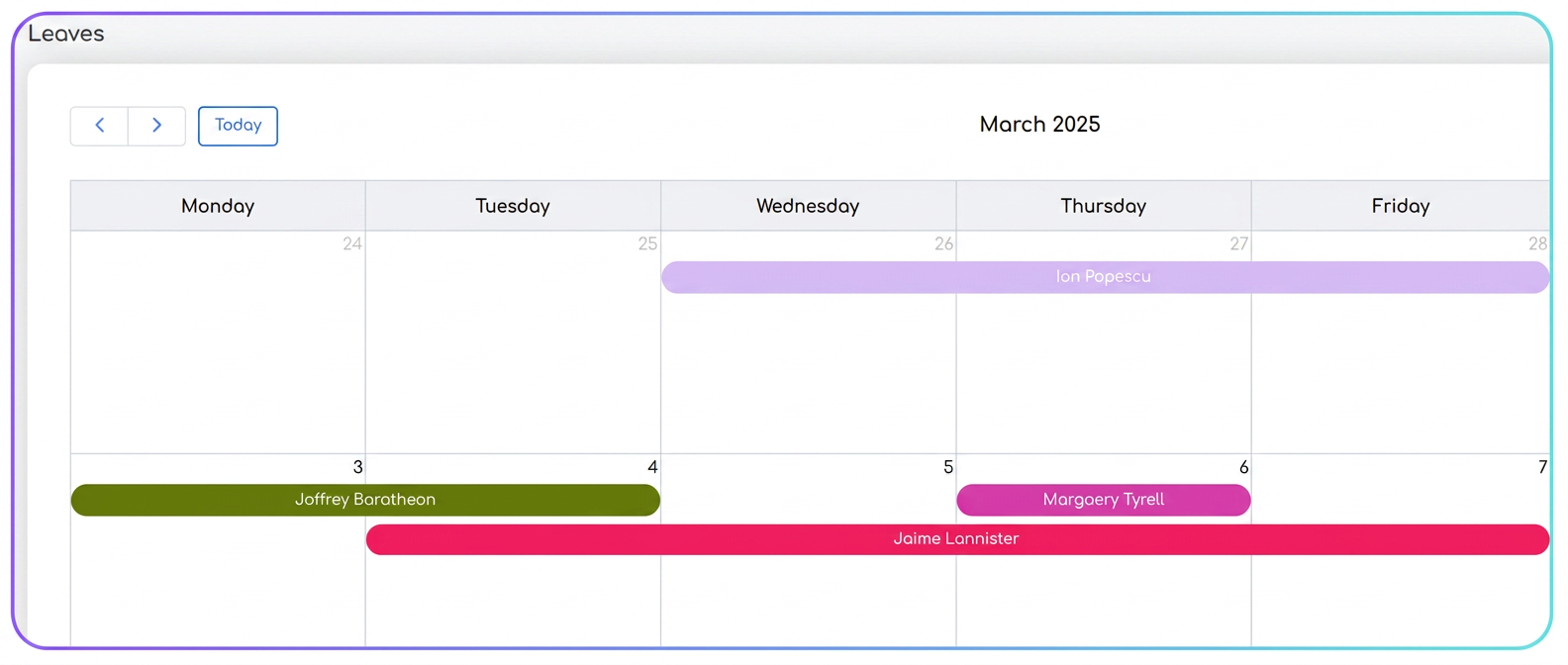Select day 24 cell
The width and height of the screenshot is (1568, 665).
(218, 342)
